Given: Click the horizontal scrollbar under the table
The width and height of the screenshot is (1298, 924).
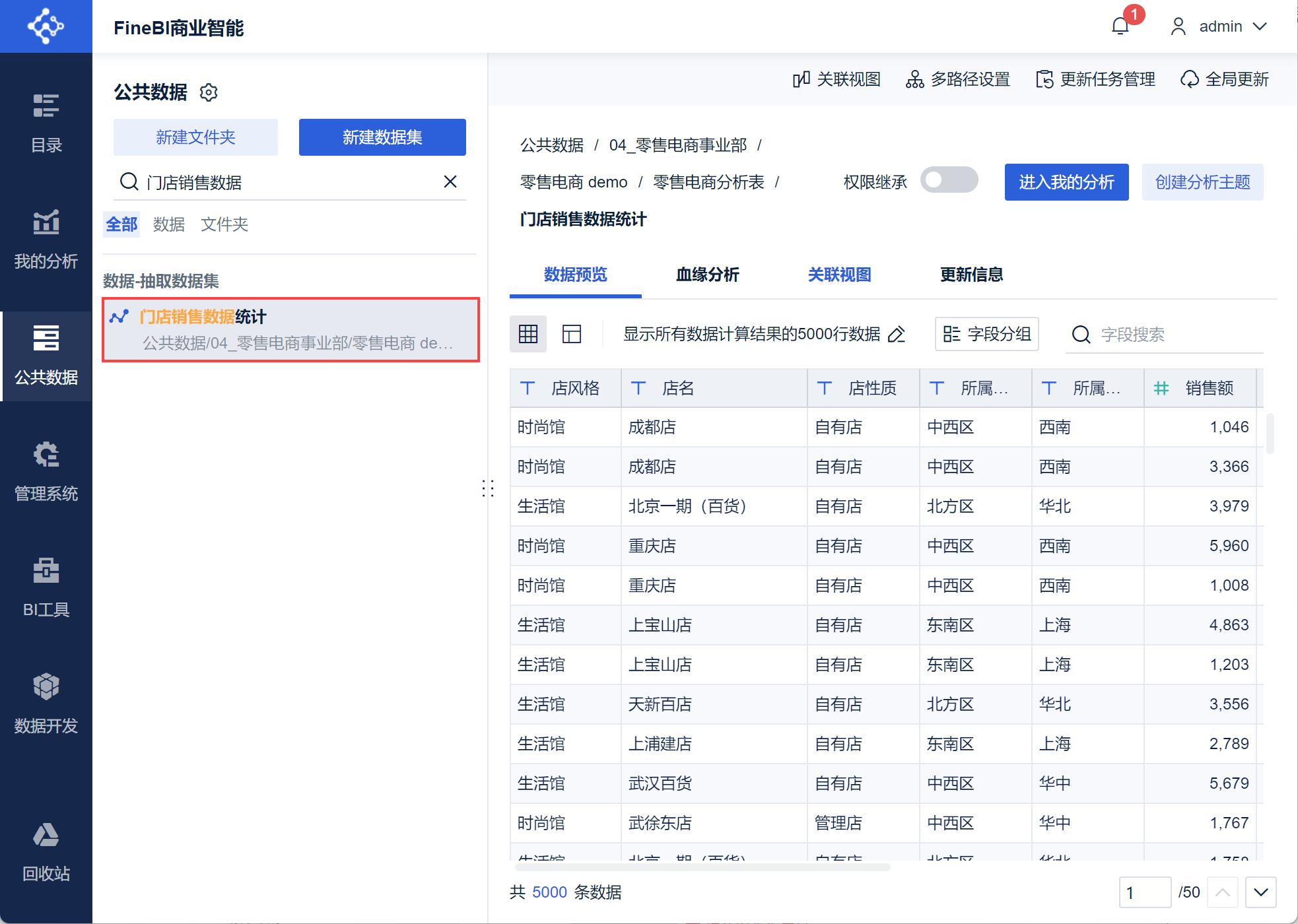Looking at the screenshot, I should coord(703,867).
